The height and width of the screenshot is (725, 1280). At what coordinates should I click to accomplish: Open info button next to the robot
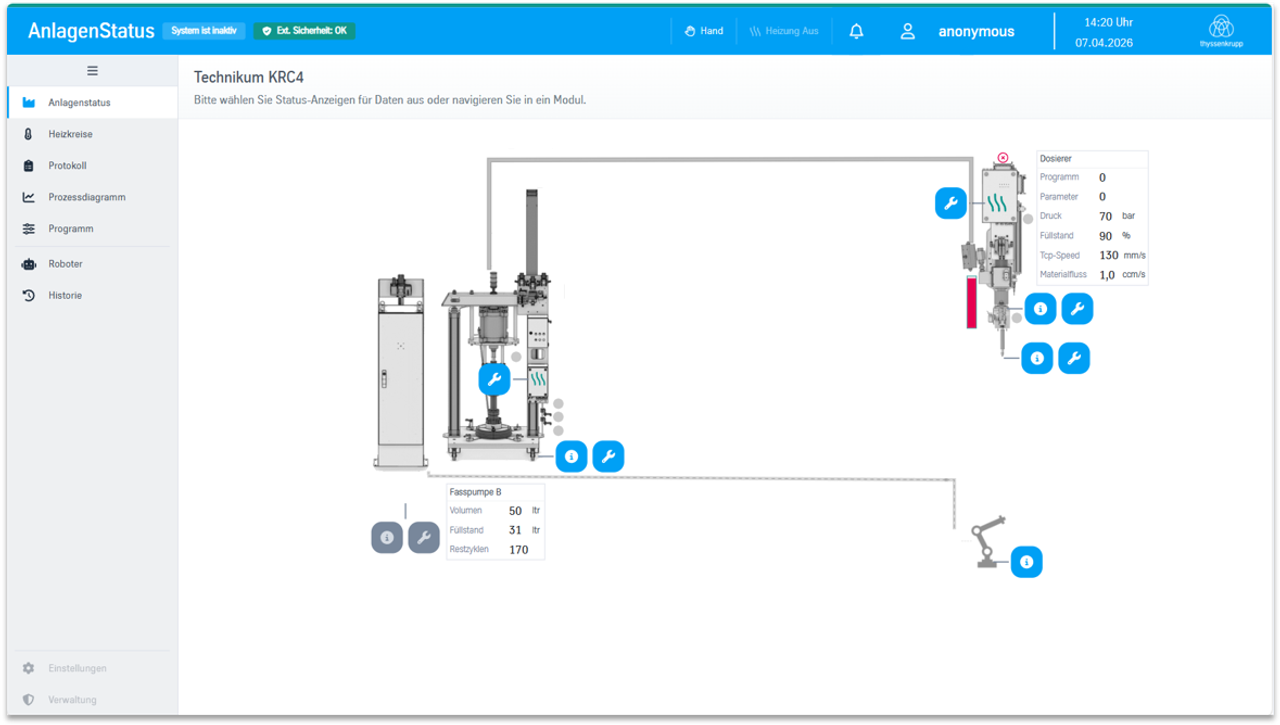1026,562
